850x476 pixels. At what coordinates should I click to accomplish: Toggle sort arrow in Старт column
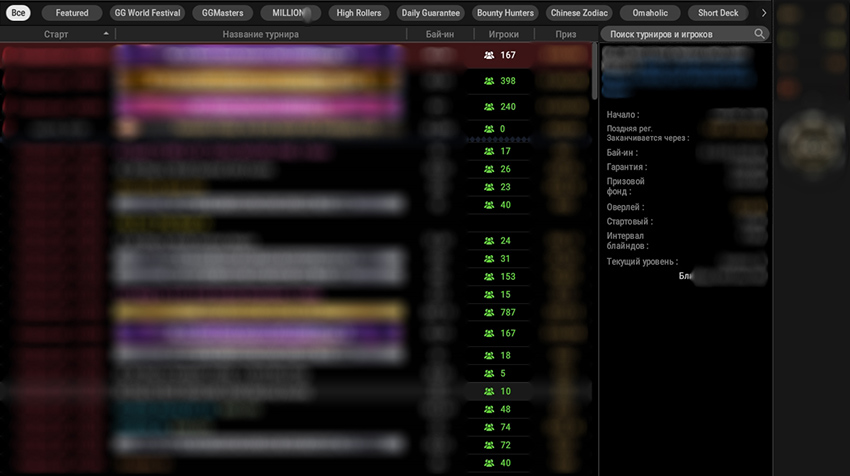(x=106, y=34)
